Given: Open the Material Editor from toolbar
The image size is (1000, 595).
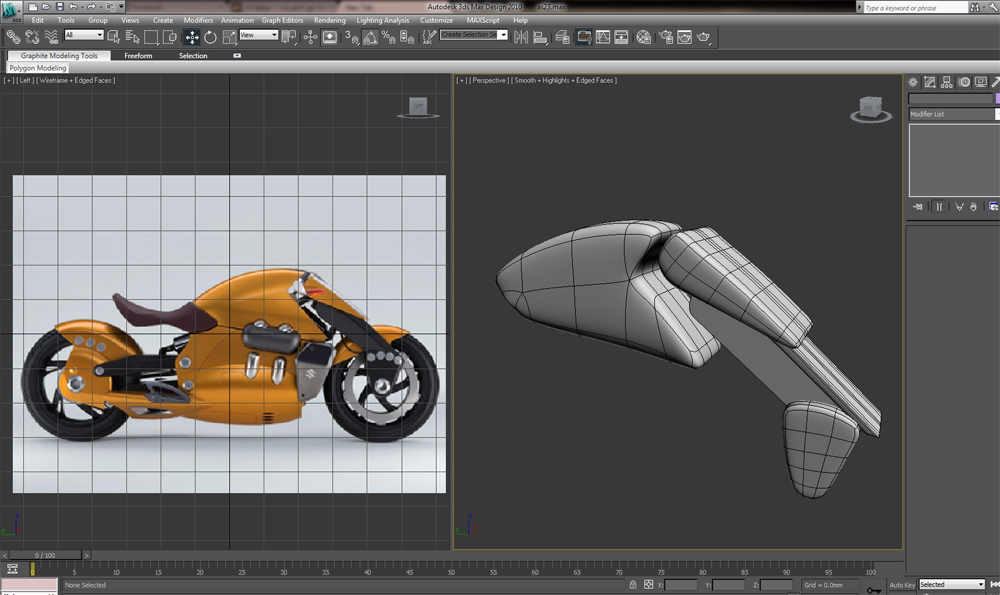Looking at the screenshot, I should pyautogui.click(x=643, y=37).
